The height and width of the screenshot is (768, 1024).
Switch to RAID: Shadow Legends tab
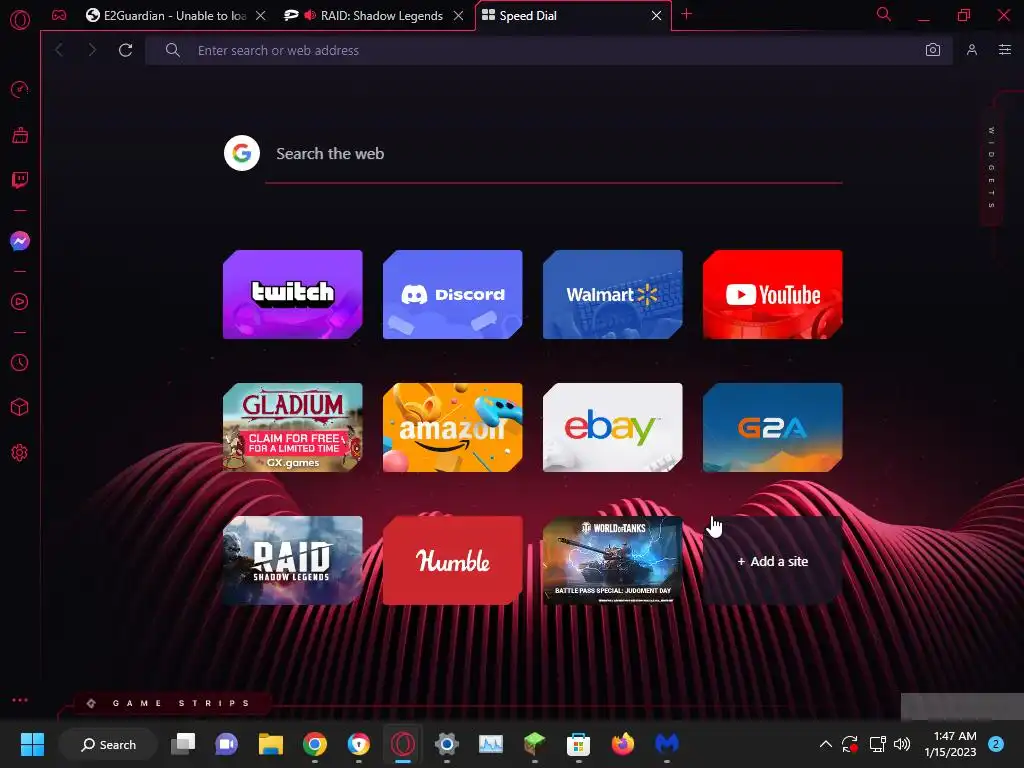(x=374, y=16)
